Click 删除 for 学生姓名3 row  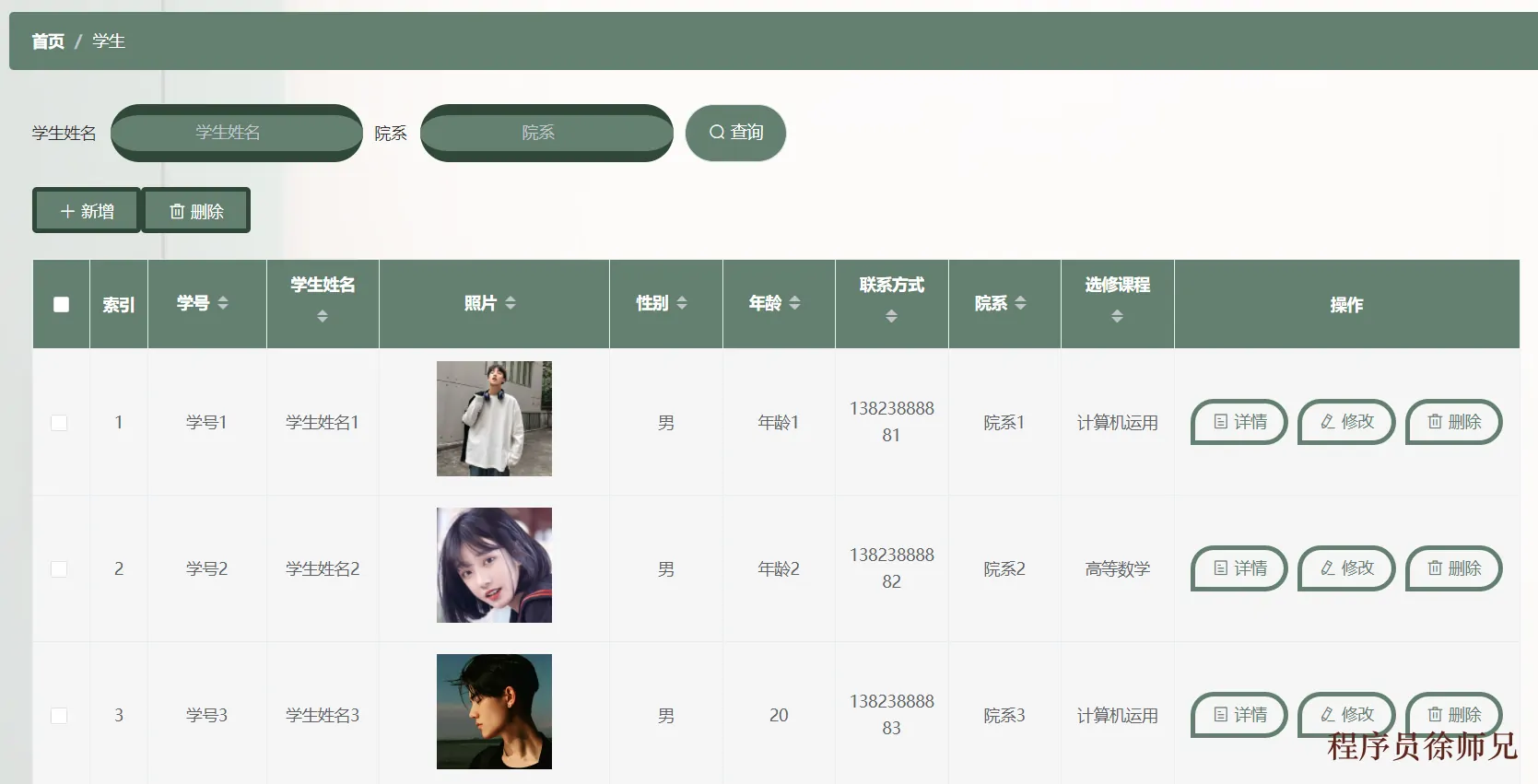1454,715
